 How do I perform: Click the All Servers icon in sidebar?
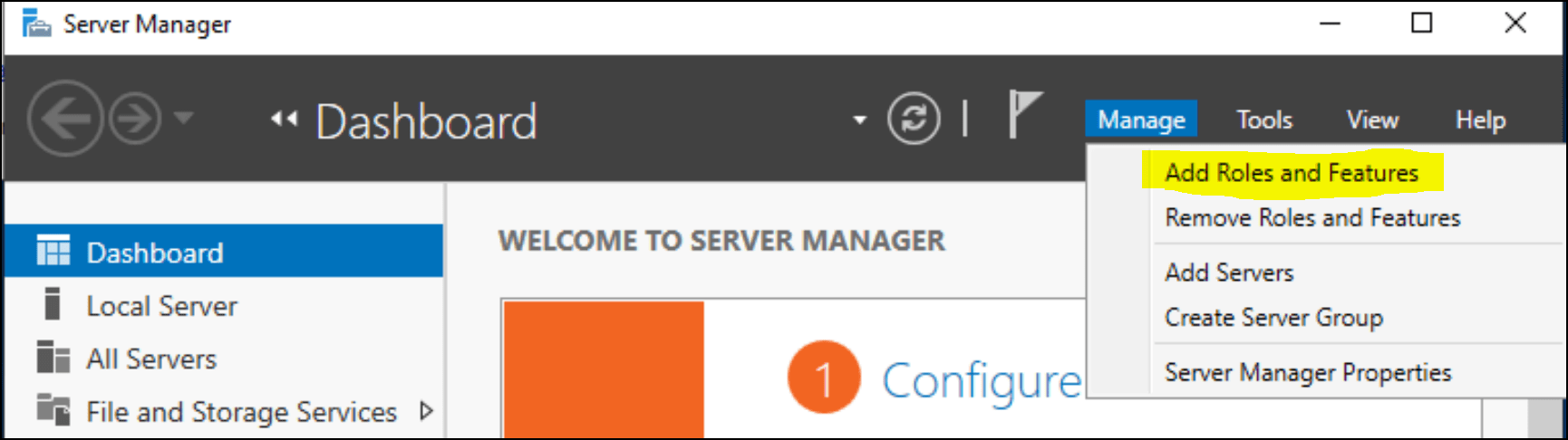tap(53, 357)
